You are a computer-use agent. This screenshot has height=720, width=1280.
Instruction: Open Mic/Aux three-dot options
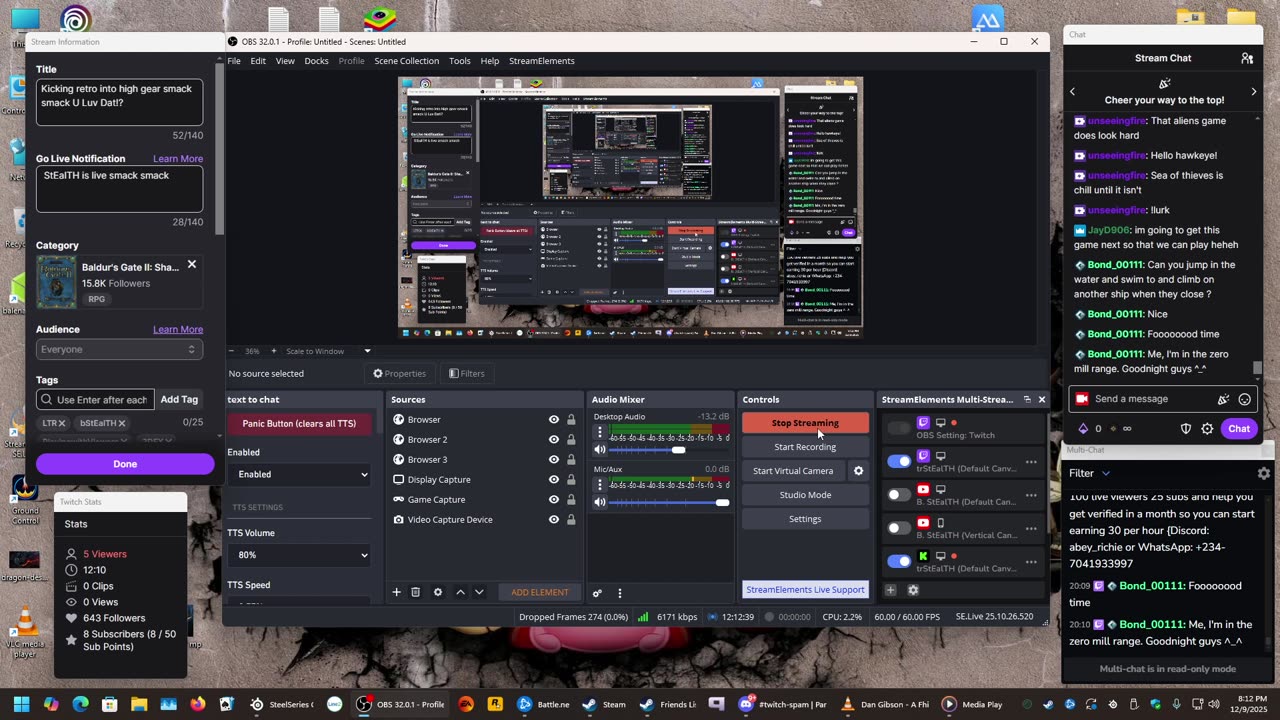tap(600, 485)
